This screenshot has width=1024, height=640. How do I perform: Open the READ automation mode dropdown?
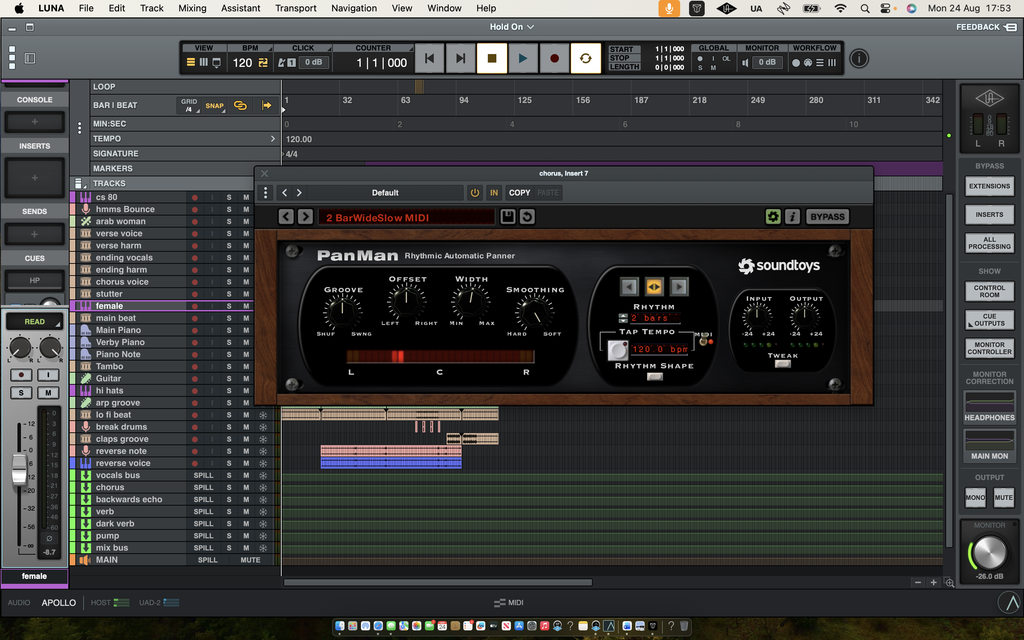coord(34,322)
